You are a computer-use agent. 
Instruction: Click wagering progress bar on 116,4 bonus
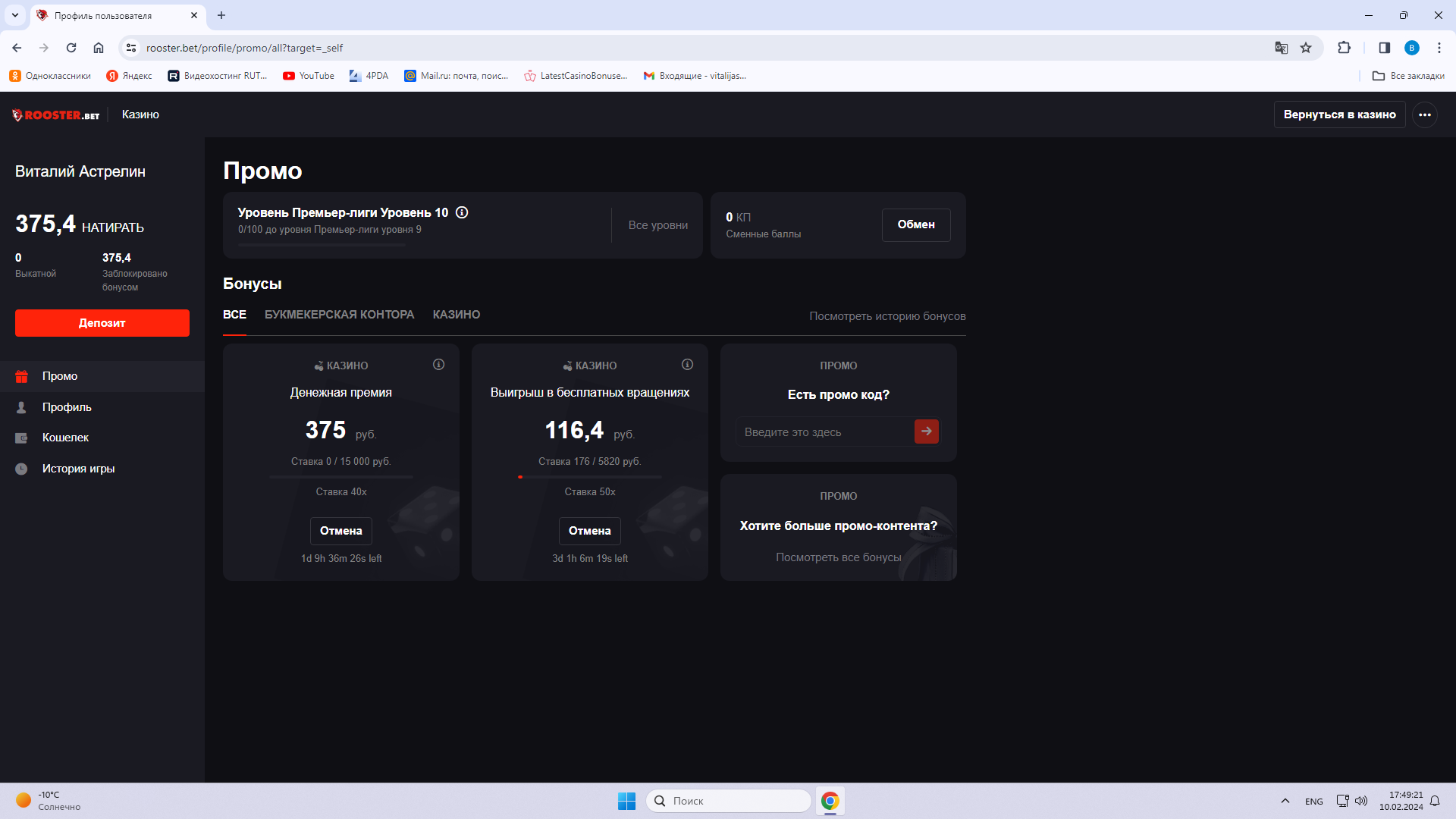click(590, 477)
